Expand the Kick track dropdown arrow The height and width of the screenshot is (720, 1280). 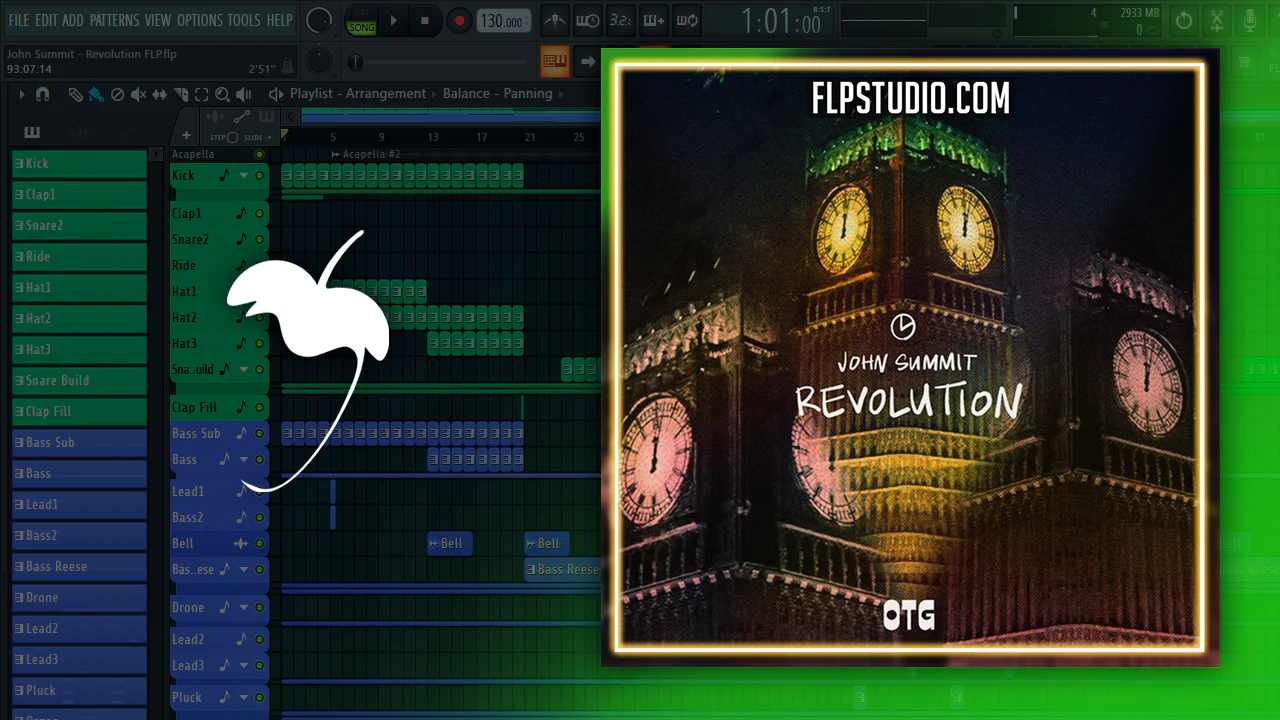[x=243, y=176]
